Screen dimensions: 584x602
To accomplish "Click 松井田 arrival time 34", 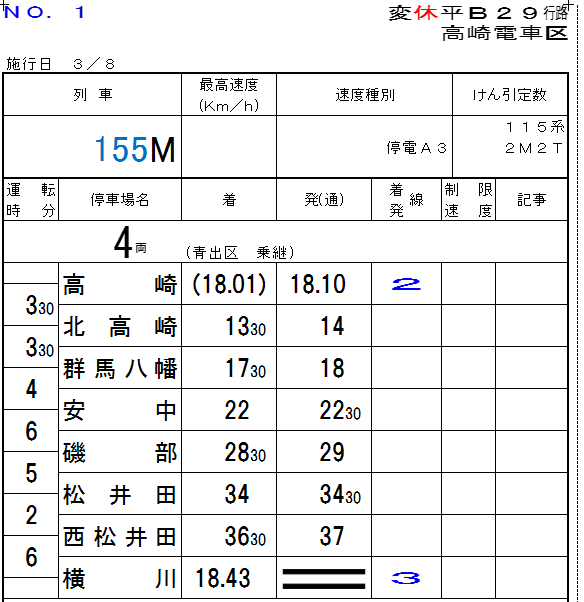I will [237, 494].
